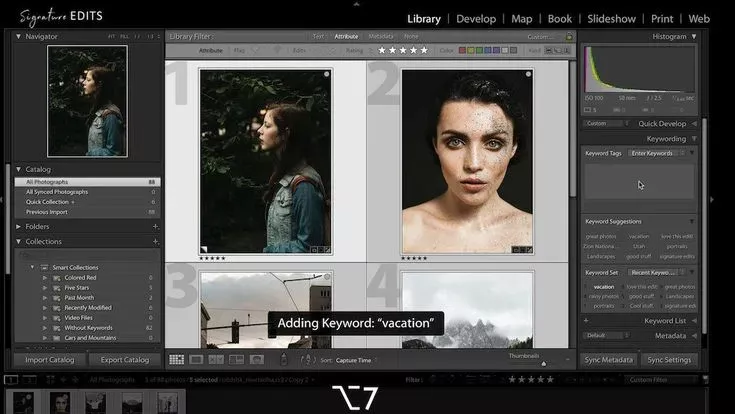Click the Smart Collections set icon
Image resolution: width=735 pixels, height=414 pixels.
tap(45, 267)
